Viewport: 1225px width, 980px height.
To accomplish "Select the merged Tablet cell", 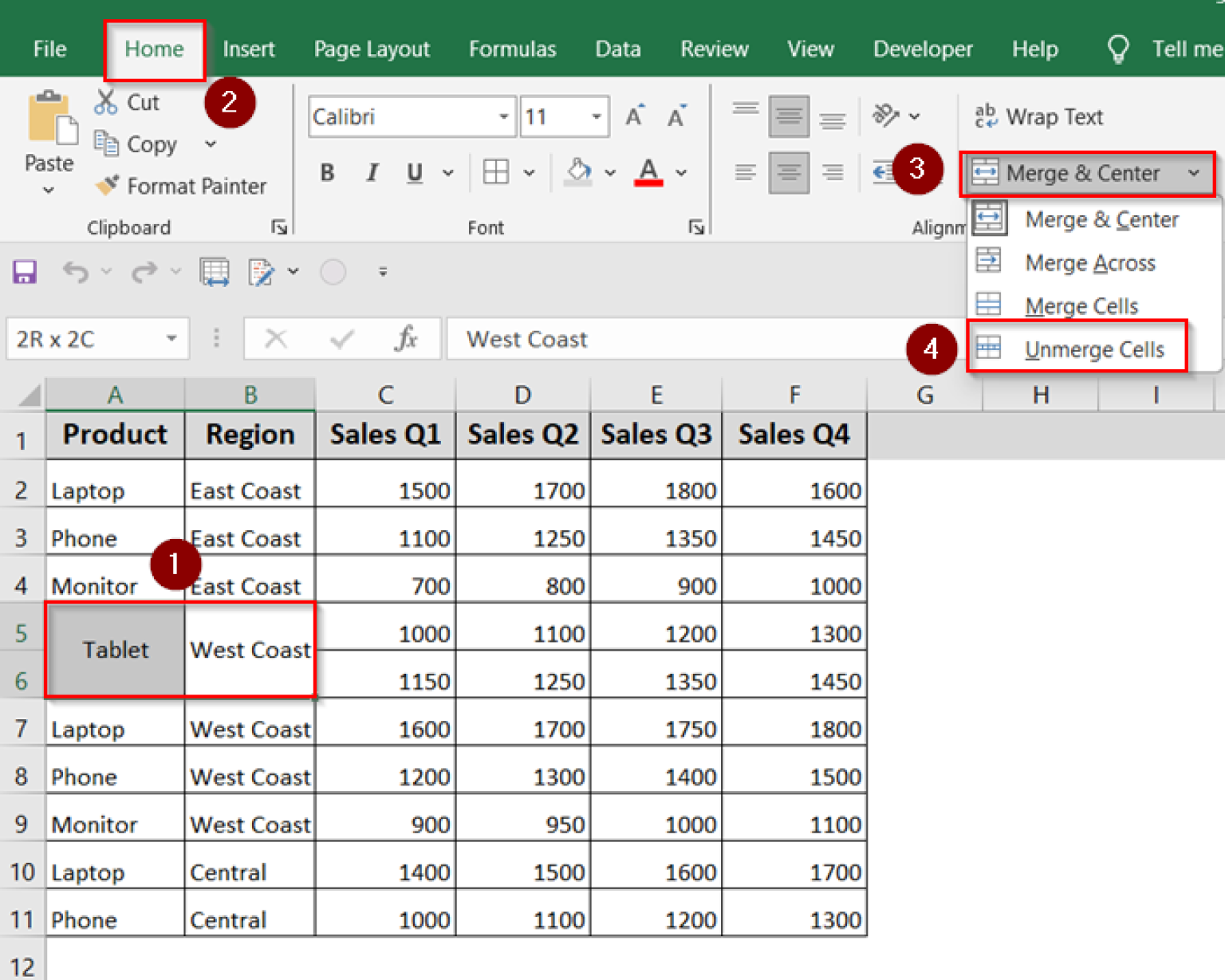I will pos(115,650).
